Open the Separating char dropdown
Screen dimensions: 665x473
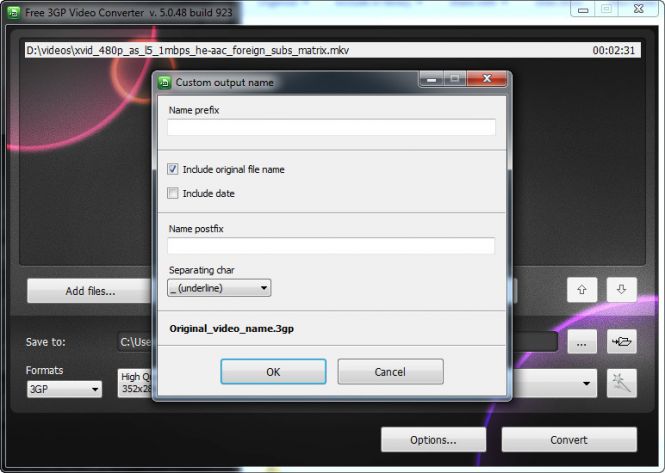pyautogui.click(x=218, y=288)
